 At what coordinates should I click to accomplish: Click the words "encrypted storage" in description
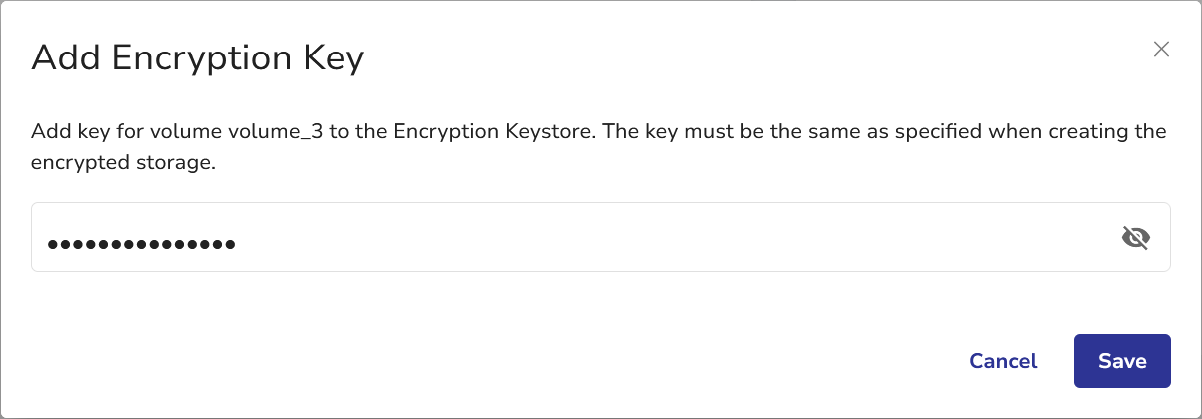tap(122, 162)
